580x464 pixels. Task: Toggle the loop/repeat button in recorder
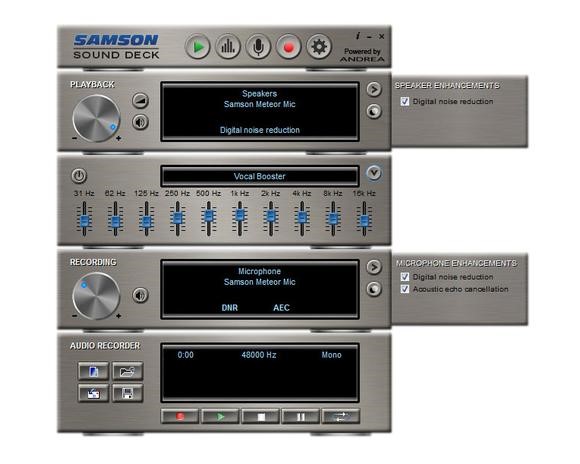point(341,417)
